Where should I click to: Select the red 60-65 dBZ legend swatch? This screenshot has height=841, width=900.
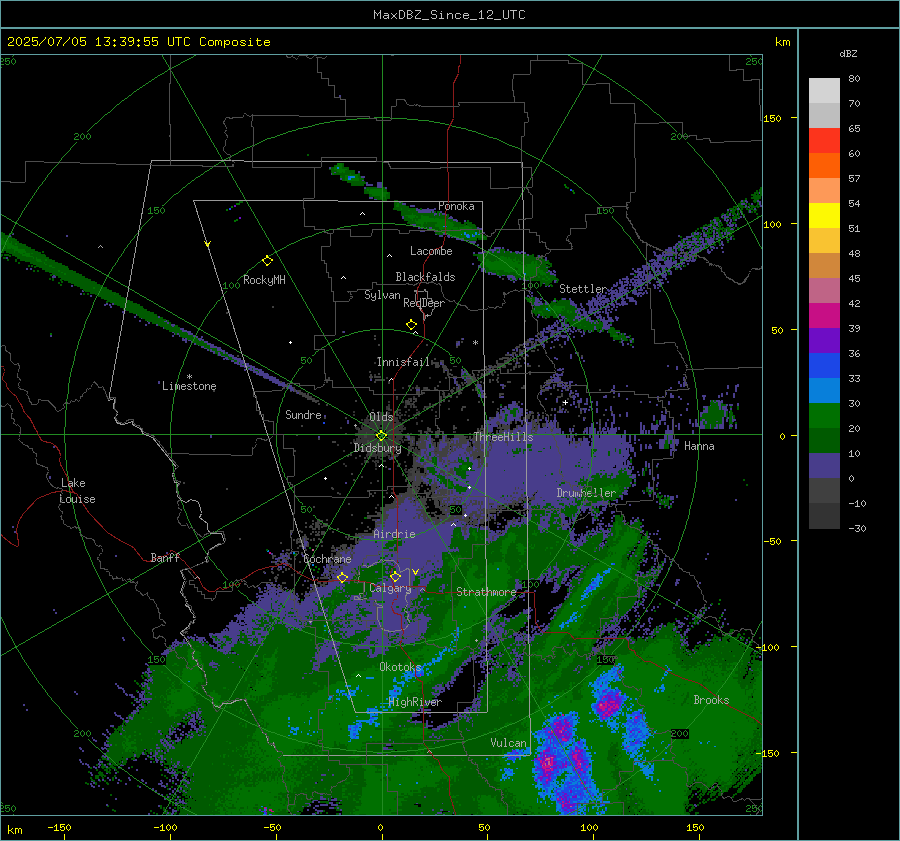click(824, 141)
